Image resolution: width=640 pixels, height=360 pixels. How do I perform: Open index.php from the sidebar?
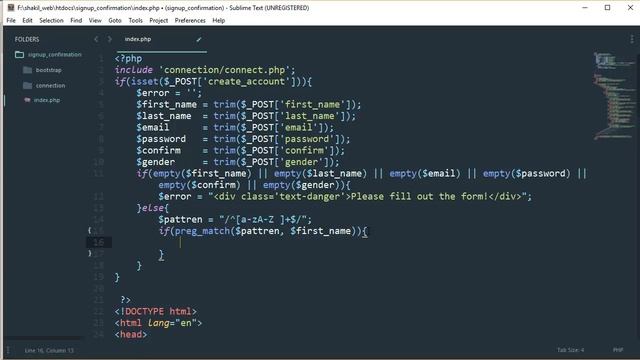click(47, 100)
